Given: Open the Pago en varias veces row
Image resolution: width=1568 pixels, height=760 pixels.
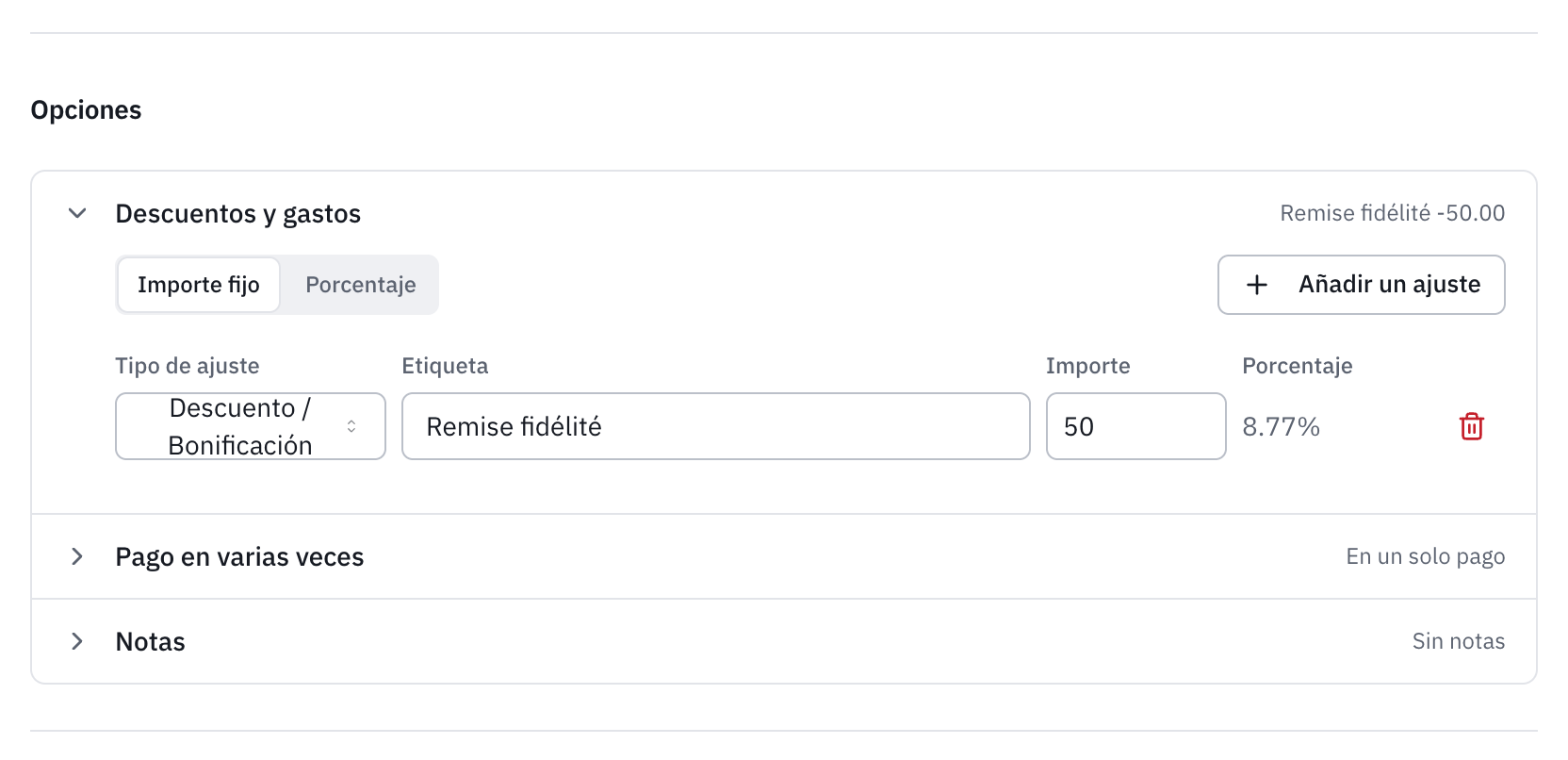Looking at the screenshot, I should (784, 556).
